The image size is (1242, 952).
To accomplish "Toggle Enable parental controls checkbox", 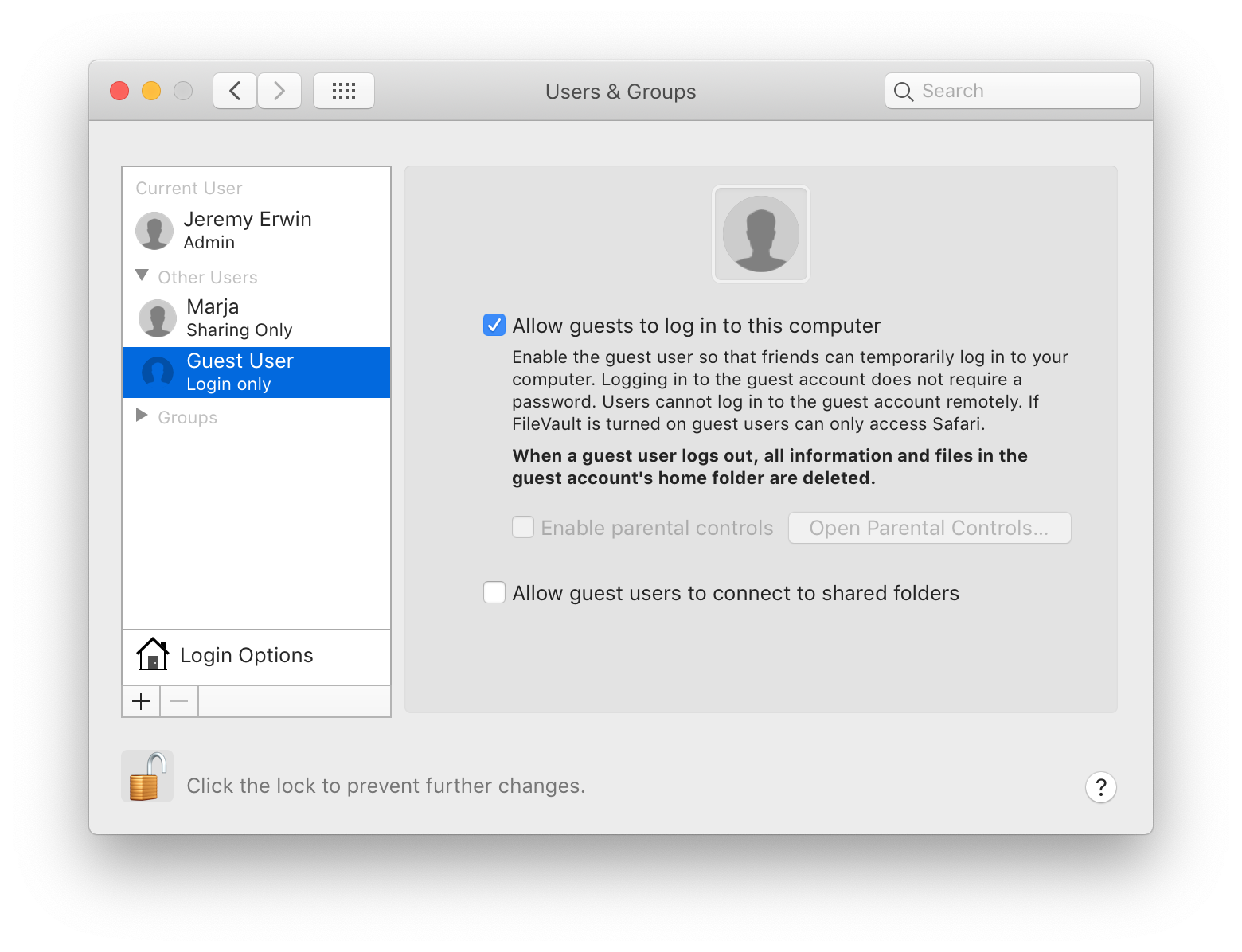I will 523,527.
